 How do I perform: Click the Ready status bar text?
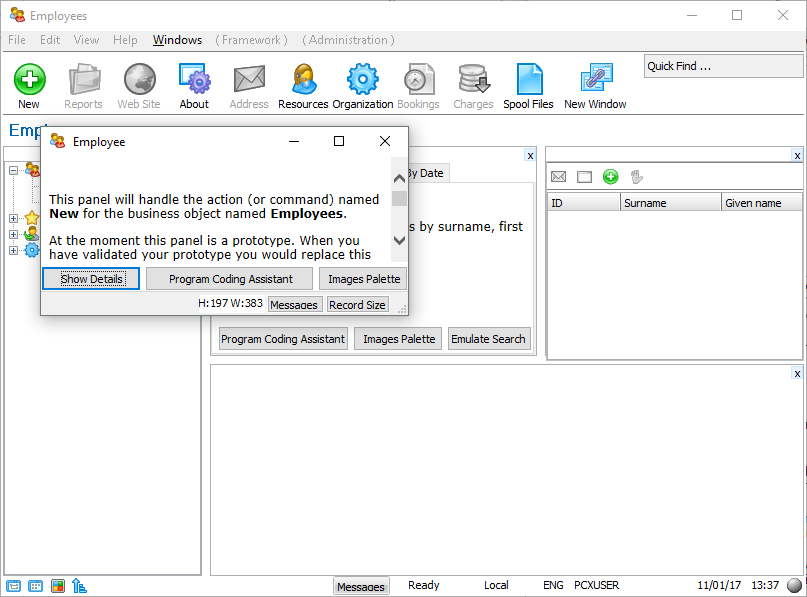(x=424, y=585)
